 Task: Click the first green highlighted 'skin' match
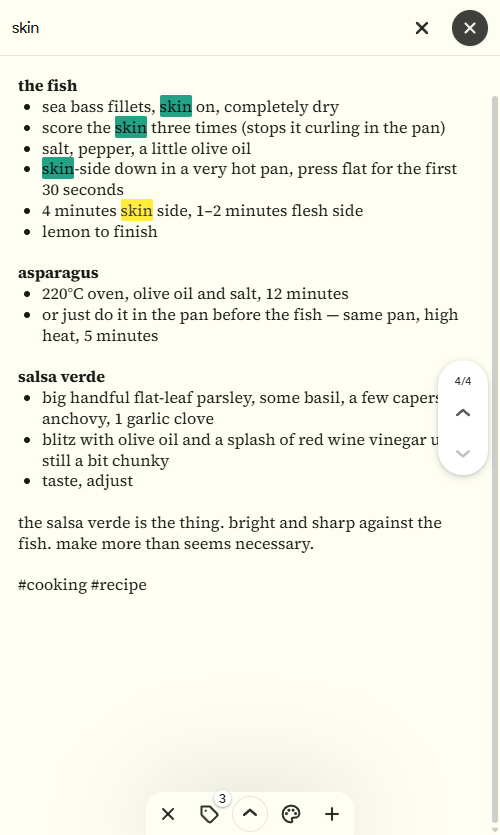(x=176, y=107)
